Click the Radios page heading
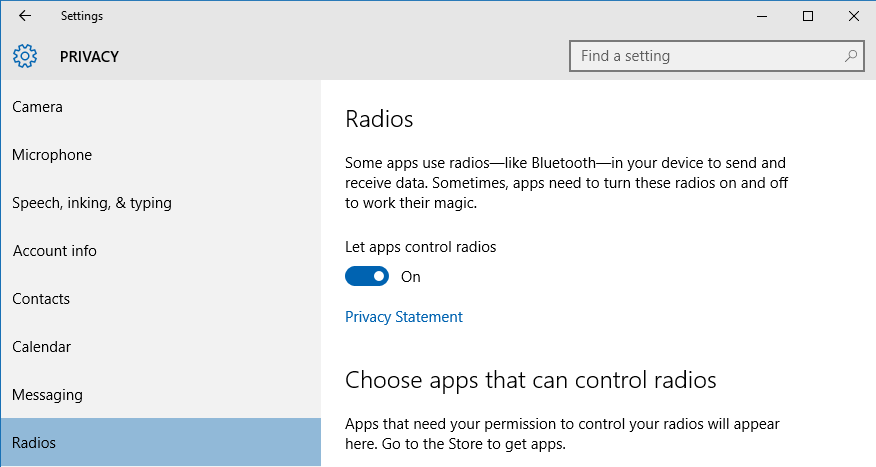This screenshot has width=876, height=467. pyautogui.click(x=379, y=119)
